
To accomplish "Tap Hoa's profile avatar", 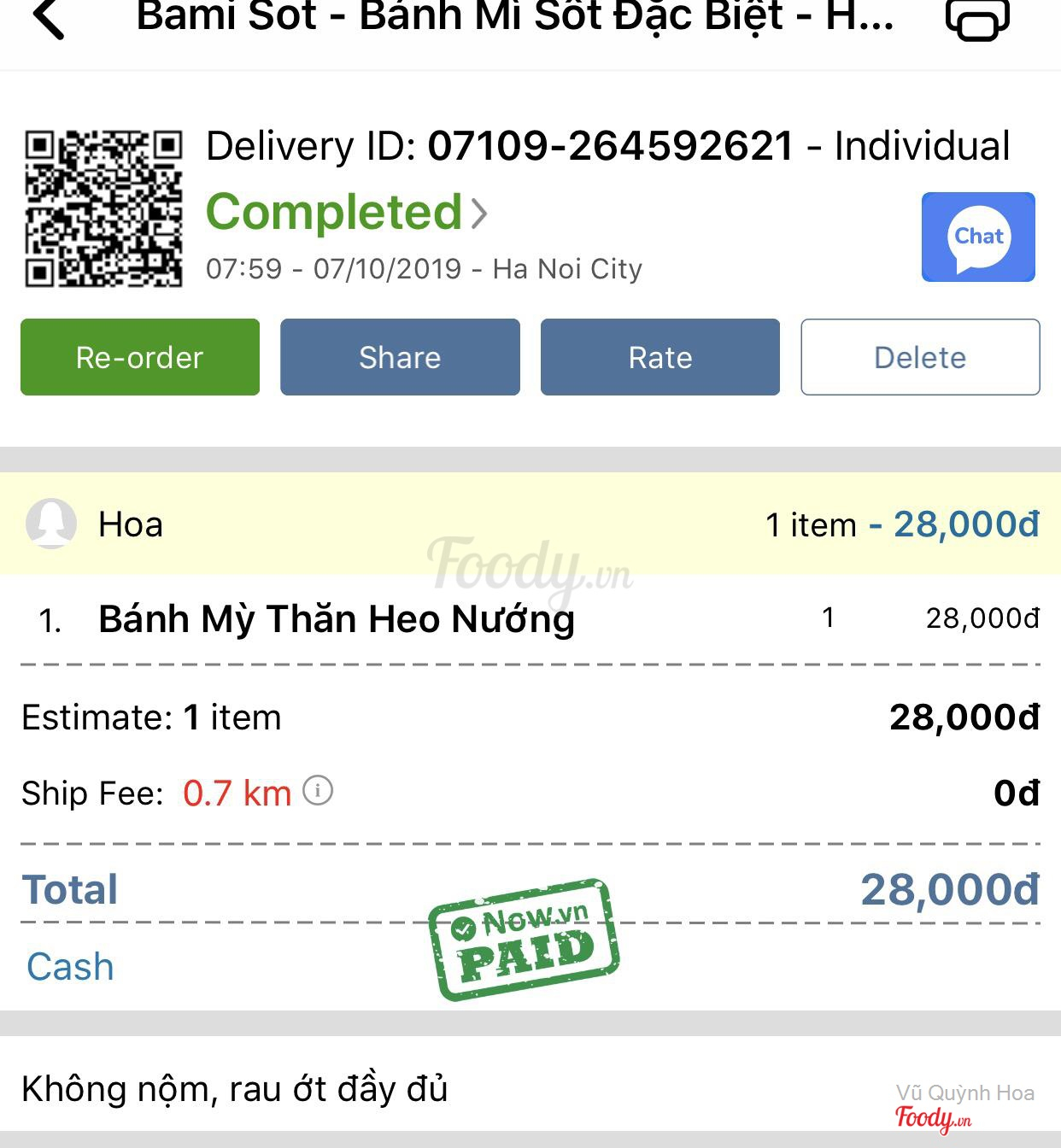I will 51,523.
